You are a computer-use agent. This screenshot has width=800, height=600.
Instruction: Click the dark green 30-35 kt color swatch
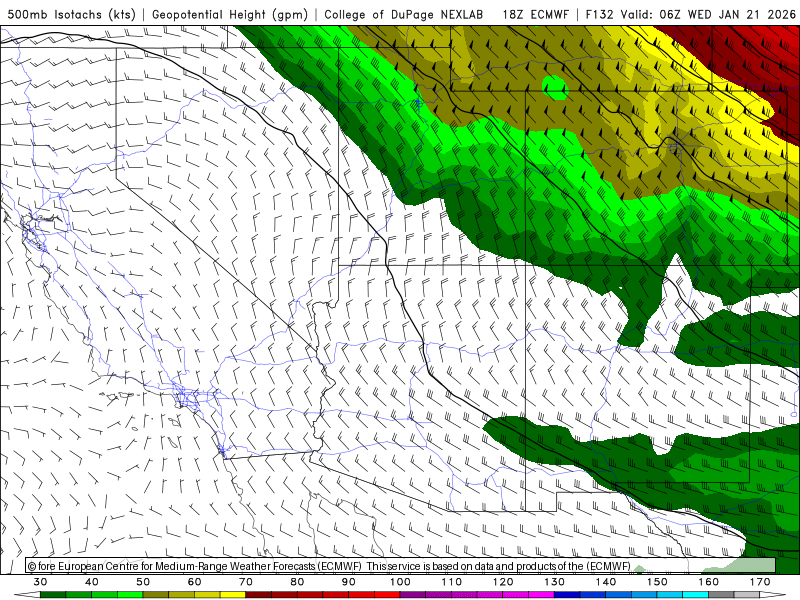point(53,594)
